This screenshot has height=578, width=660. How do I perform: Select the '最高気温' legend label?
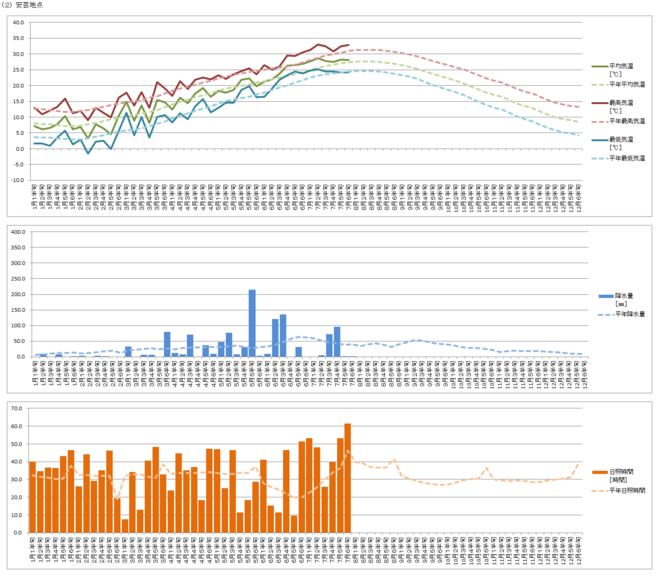click(x=621, y=103)
